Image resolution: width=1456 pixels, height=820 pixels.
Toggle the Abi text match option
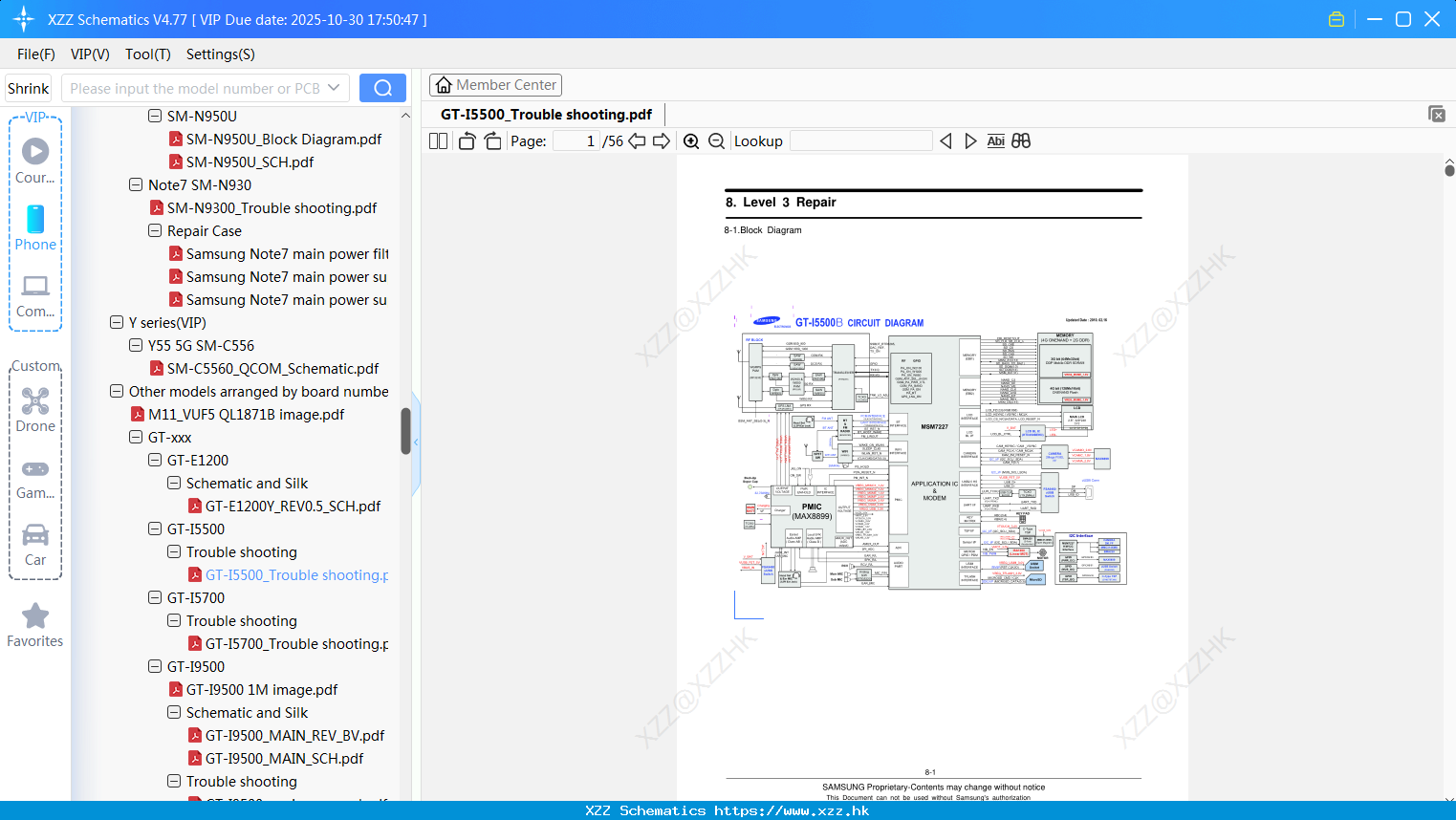[x=995, y=140]
